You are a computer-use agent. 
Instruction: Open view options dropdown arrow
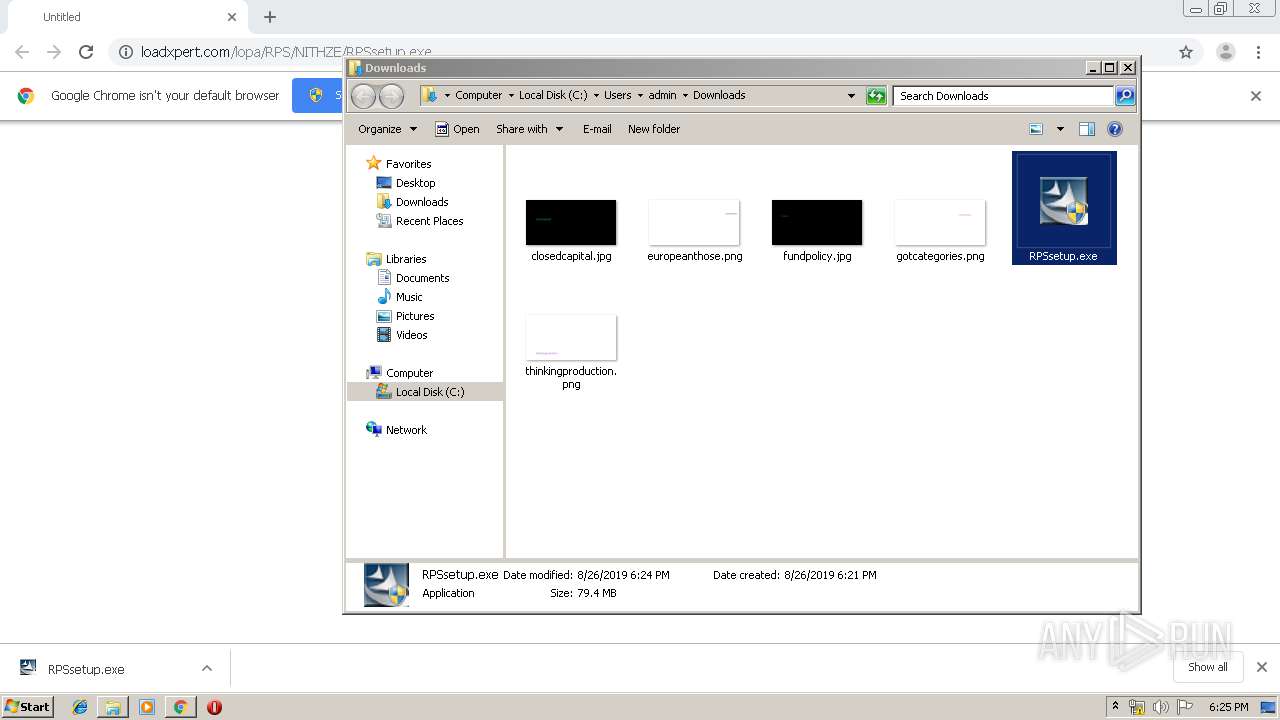tap(1060, 129)
